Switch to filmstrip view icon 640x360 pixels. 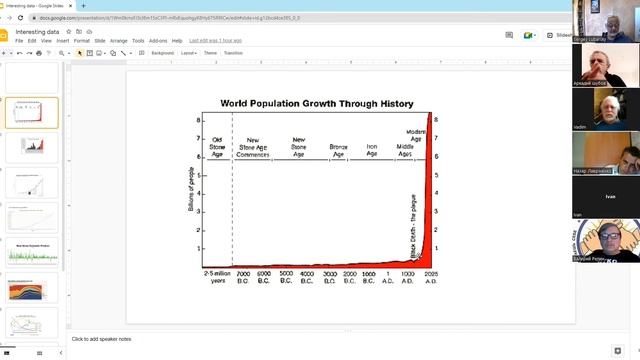(7, 353)
